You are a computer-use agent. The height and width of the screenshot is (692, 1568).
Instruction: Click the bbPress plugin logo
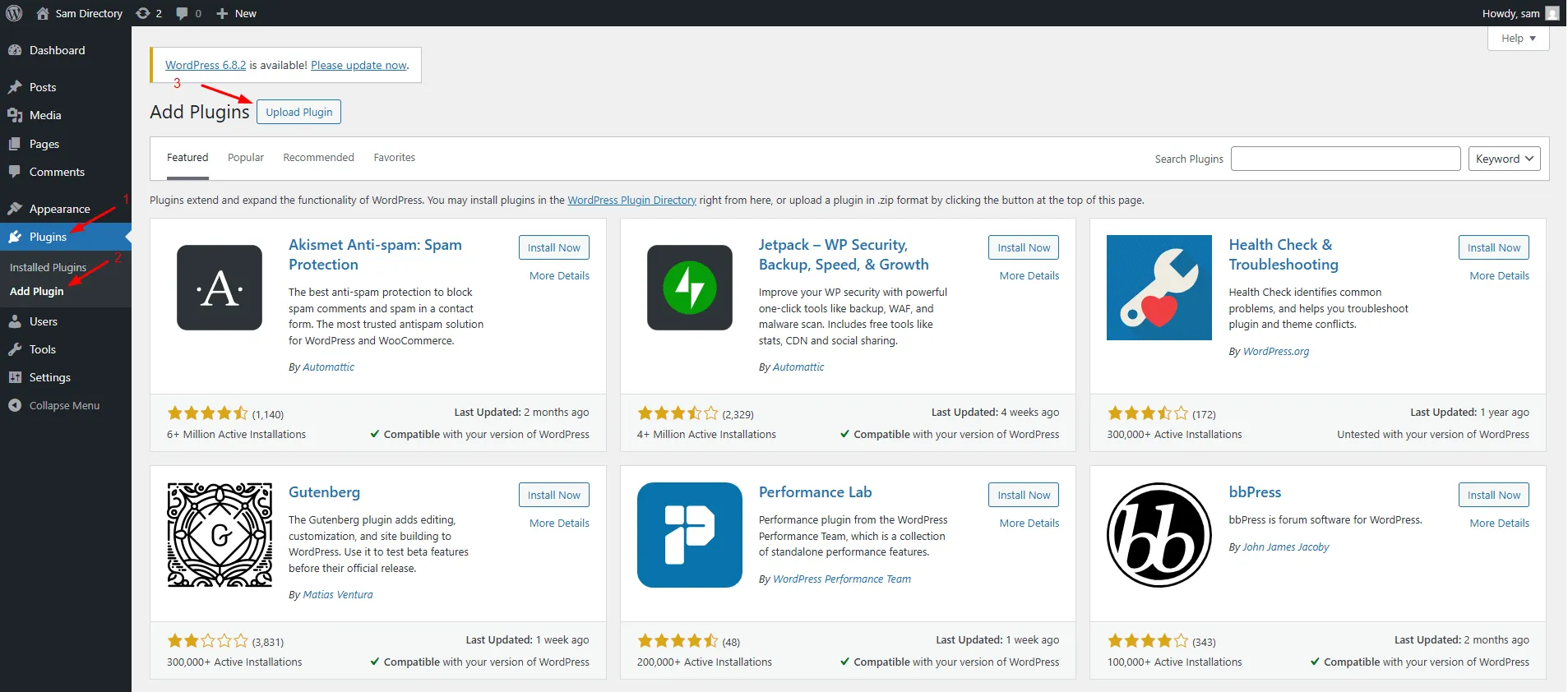click(1159, 535)
